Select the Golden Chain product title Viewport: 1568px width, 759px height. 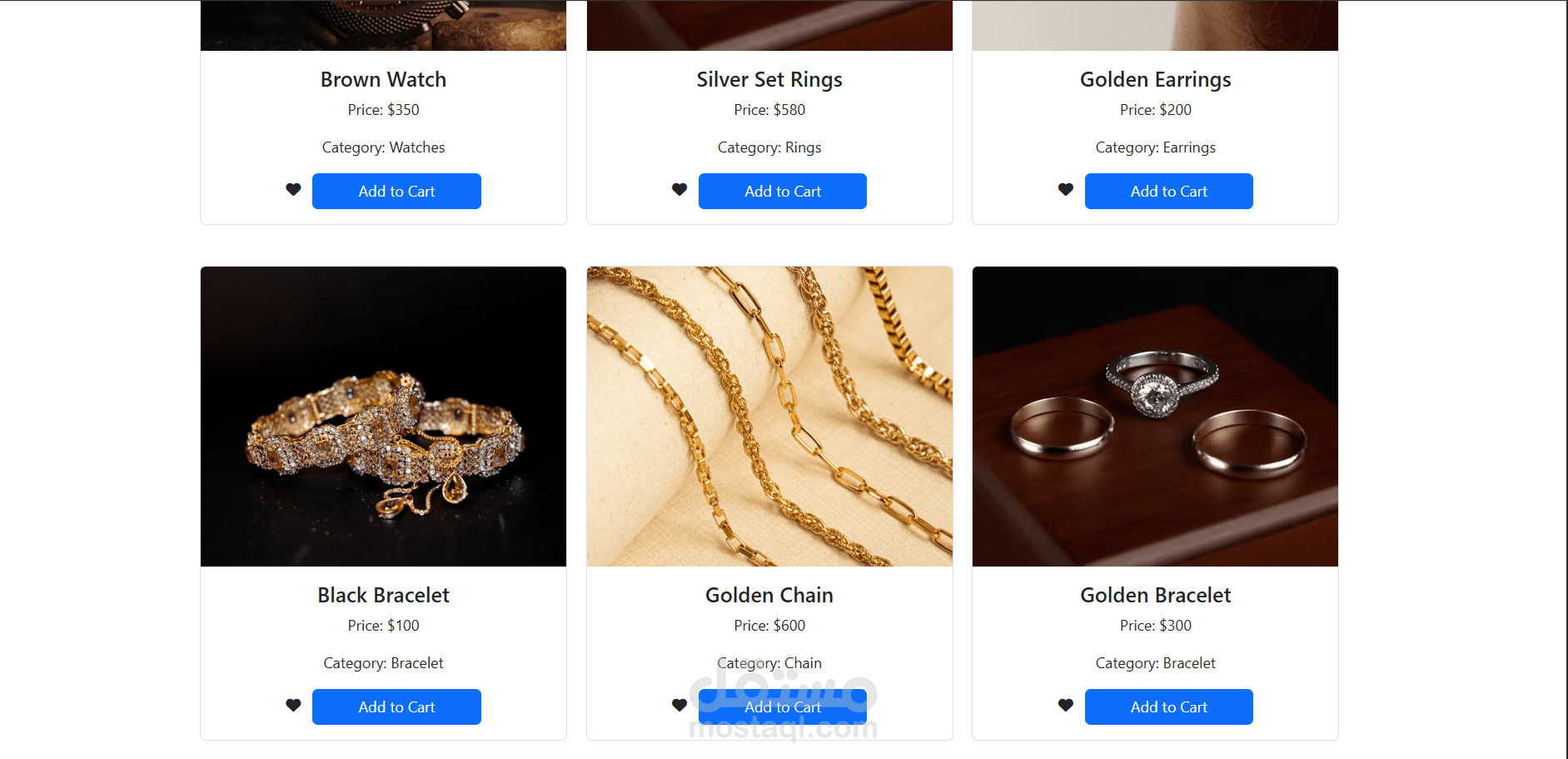coord(769,595)
